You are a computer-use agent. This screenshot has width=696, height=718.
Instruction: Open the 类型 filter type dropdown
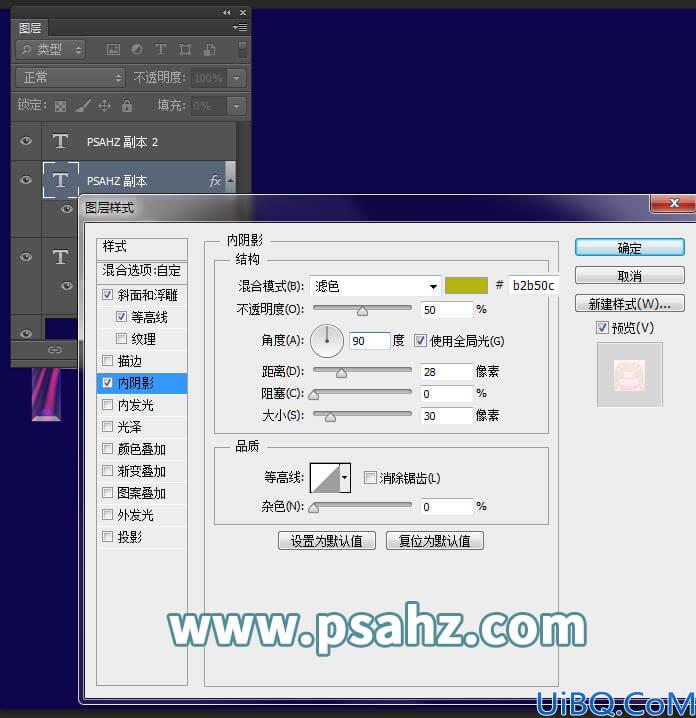pyautogui.click(x=51, y=49)
